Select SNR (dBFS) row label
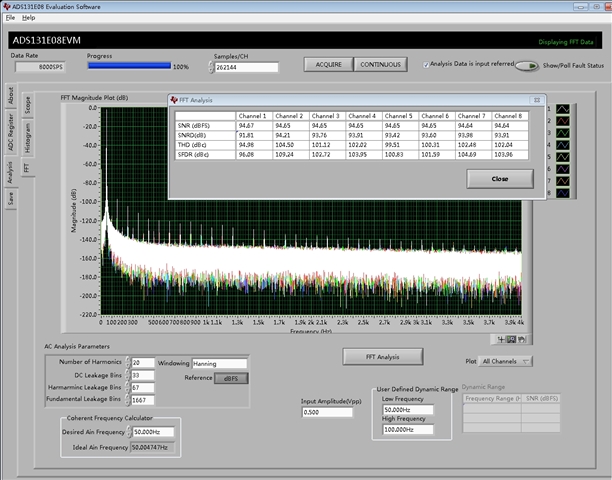Viewport: 612px width, 480px height. (x=205, y=126)
